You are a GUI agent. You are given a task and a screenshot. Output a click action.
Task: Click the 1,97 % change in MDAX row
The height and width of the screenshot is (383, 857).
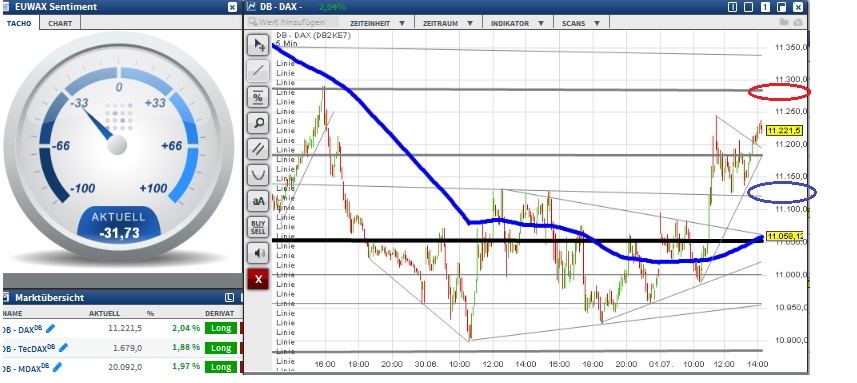[x=186, y=367]
